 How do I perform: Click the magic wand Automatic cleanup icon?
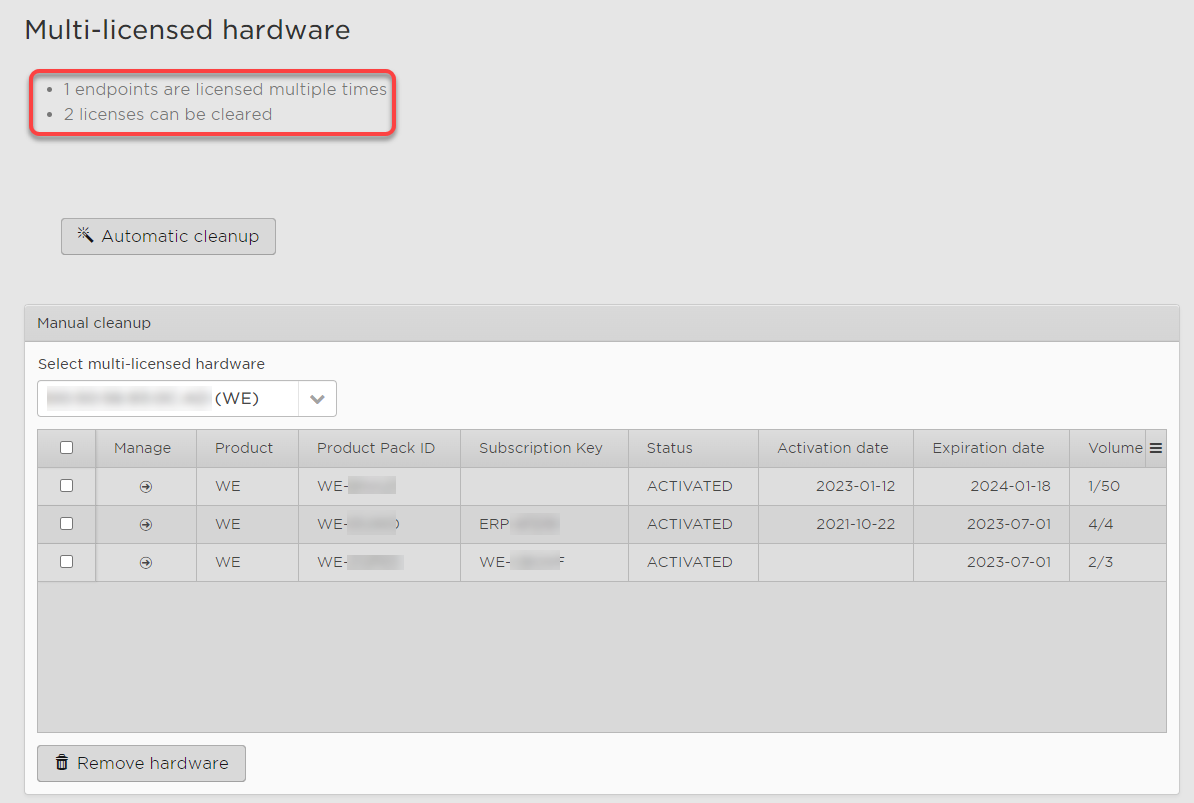click(x=85, y=235)
